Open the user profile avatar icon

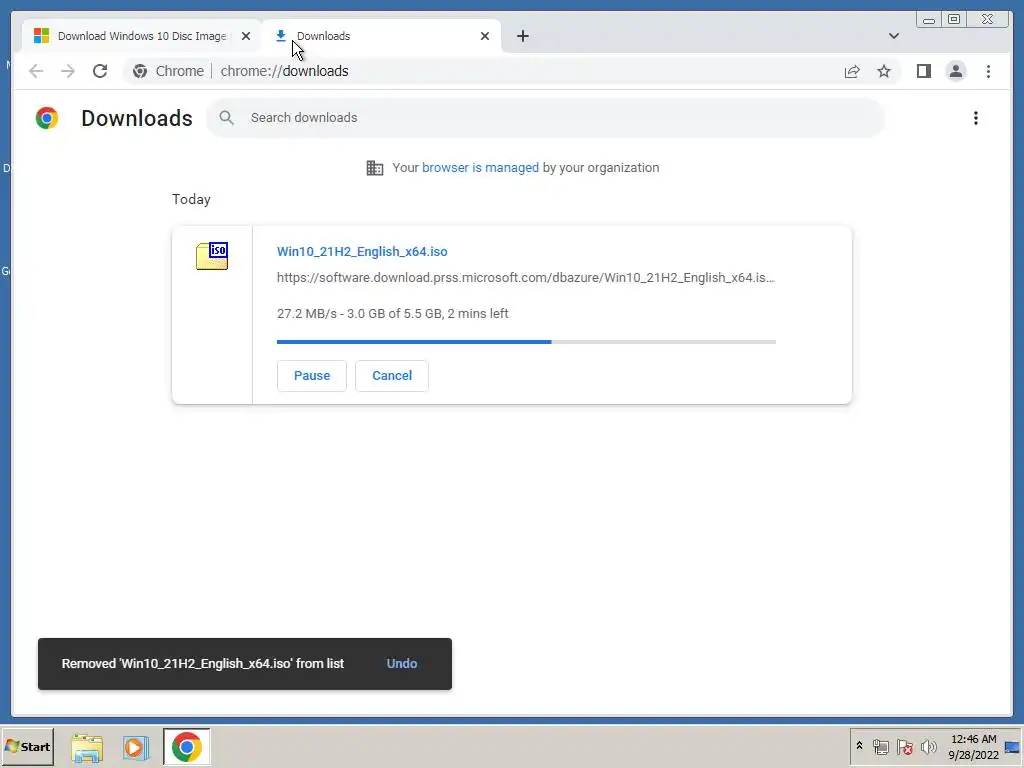(955, 71)
